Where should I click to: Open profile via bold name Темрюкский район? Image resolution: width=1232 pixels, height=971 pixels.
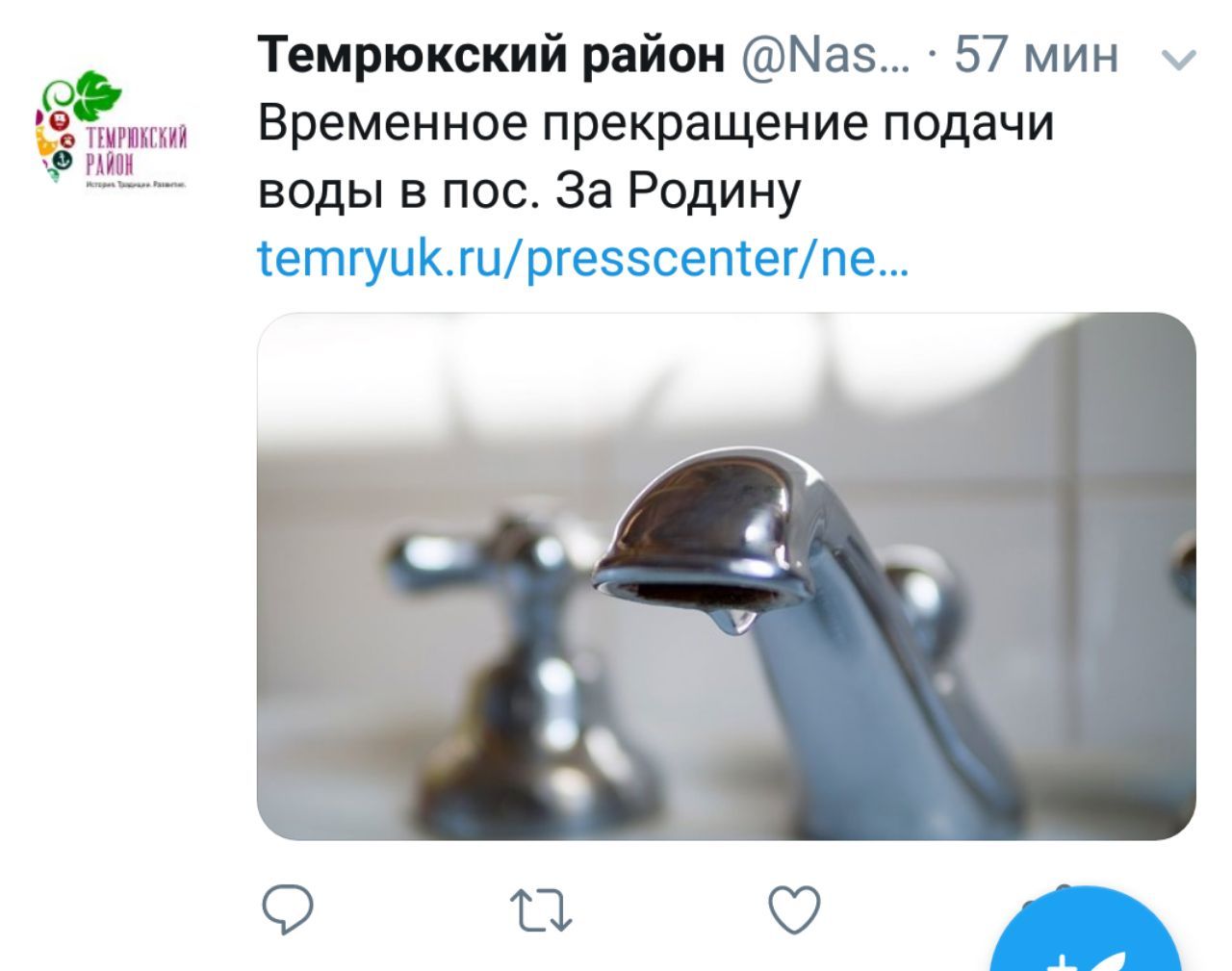491,54
